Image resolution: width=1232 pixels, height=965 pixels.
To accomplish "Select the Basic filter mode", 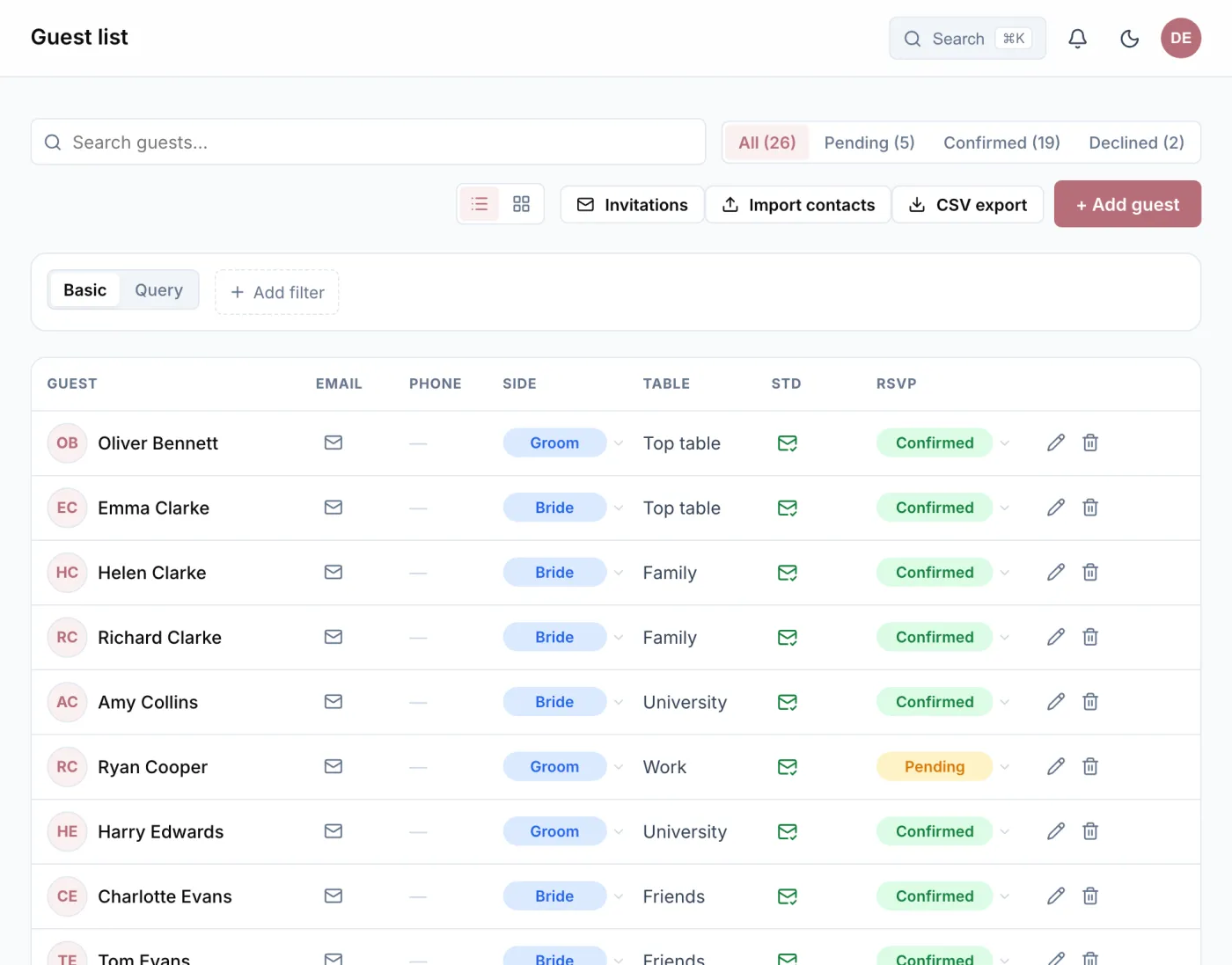I will pos(85,290).
